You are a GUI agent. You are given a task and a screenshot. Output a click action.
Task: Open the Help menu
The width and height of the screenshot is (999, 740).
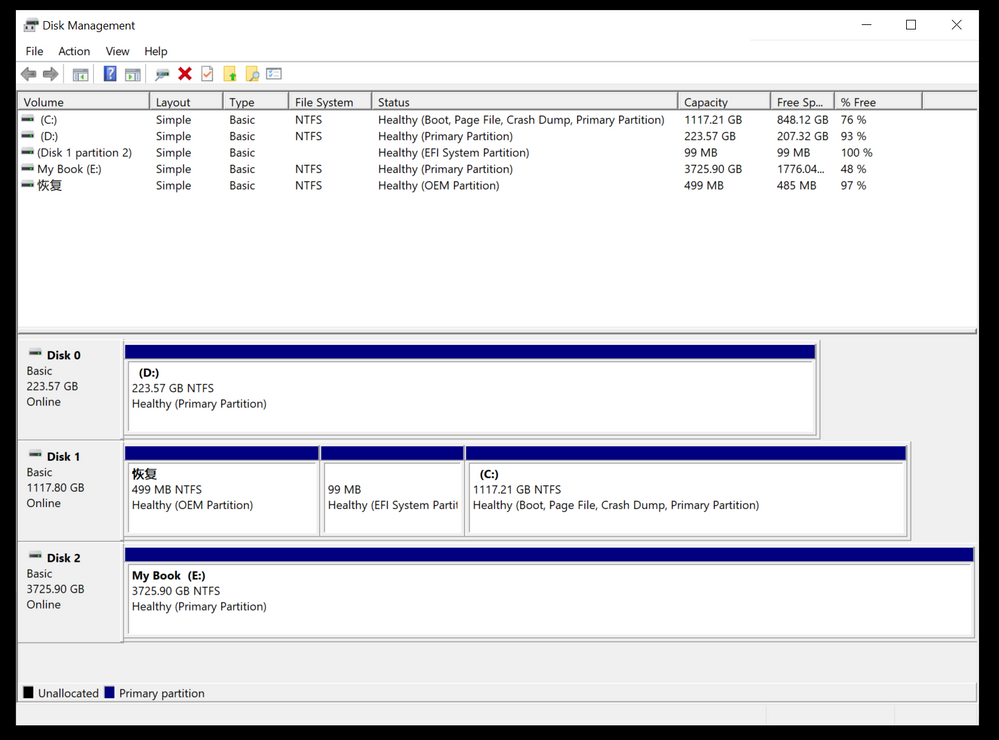click(x=156, y=51)
